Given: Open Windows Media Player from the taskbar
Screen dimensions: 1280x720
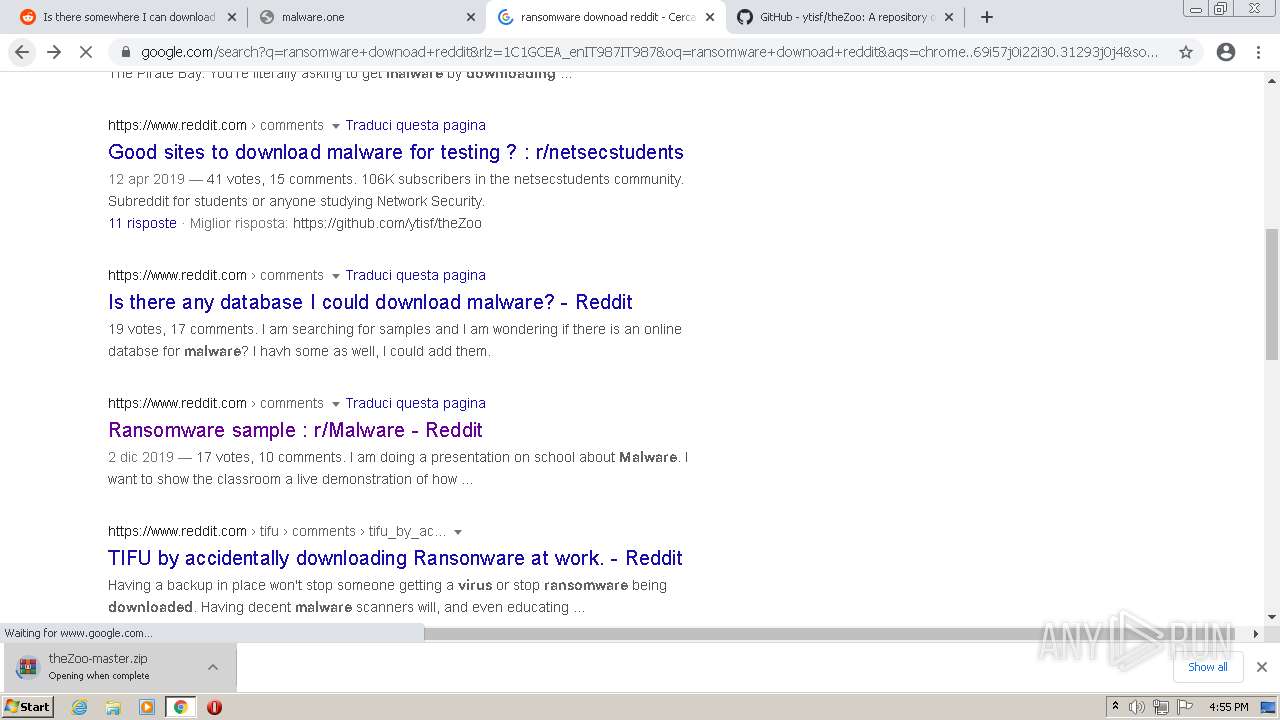Looking at the screenshot, I should click(x=147, y=707).
